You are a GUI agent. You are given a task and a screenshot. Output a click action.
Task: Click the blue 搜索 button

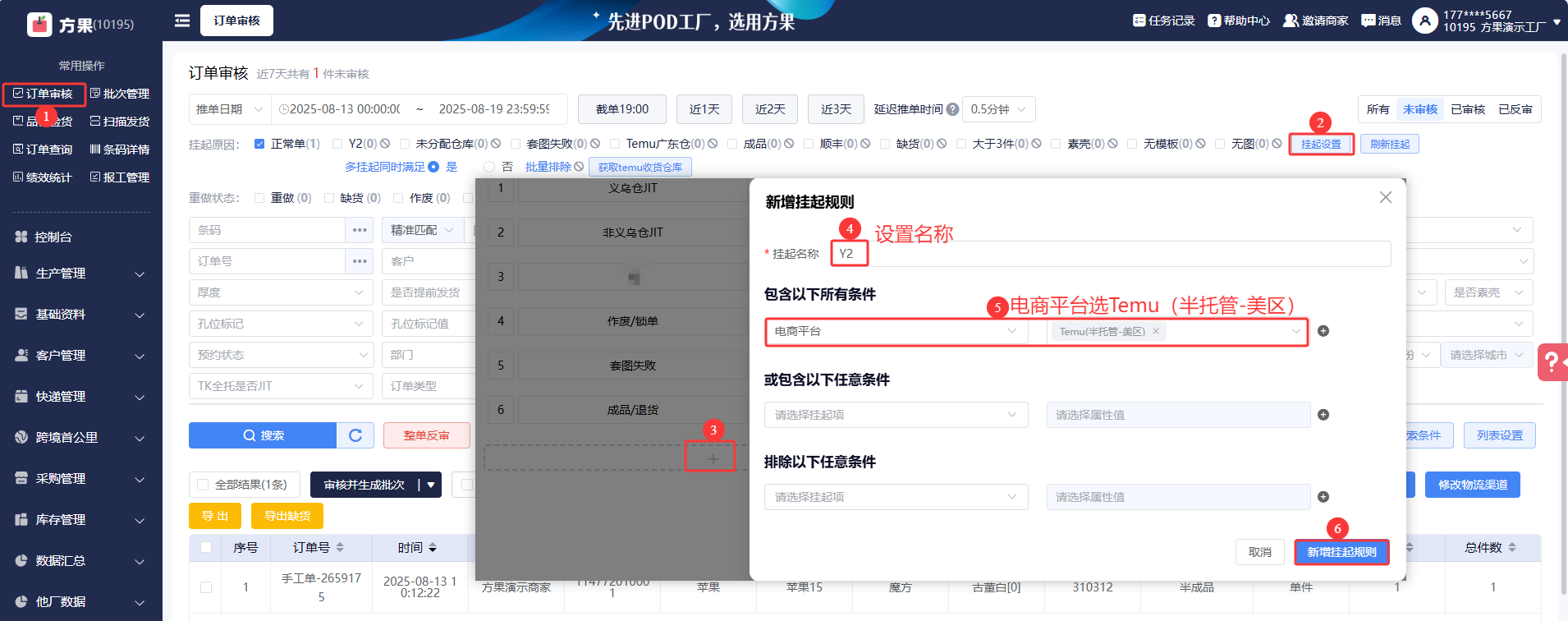(263, 435)
